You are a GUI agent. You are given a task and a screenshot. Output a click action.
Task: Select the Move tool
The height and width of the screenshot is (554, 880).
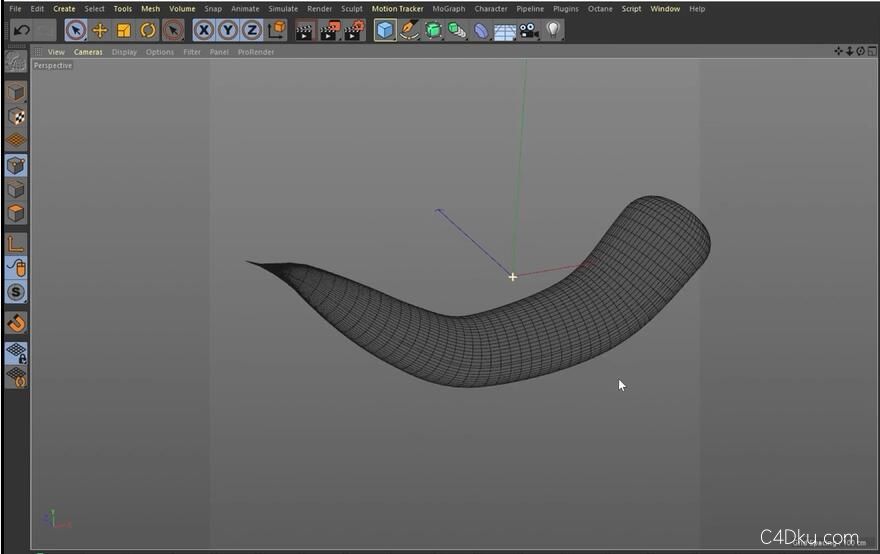[x=100, y=30]
